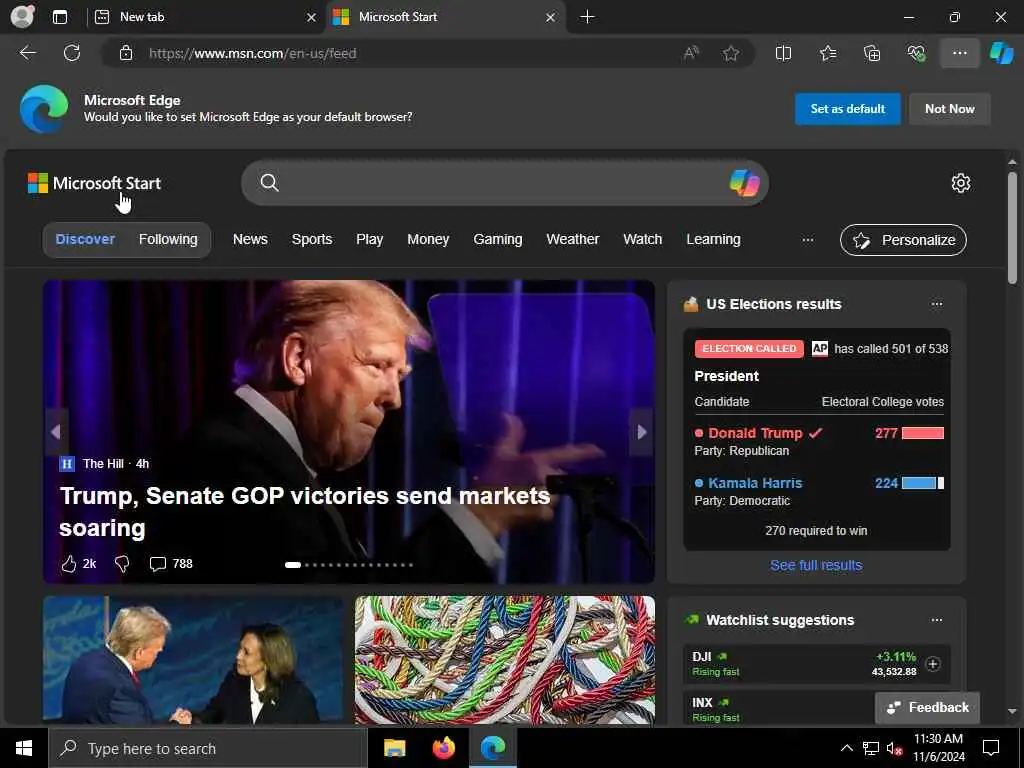Open the INX Rising fast stock row
Image resolution: width=1024 pixels, height=768 pixels.
coord(780,708)
